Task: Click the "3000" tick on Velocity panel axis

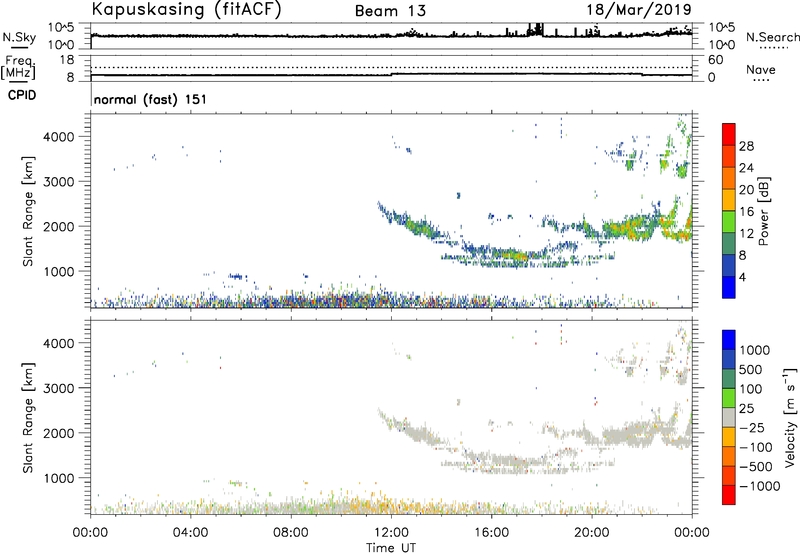Action: [x=59, y=388]
